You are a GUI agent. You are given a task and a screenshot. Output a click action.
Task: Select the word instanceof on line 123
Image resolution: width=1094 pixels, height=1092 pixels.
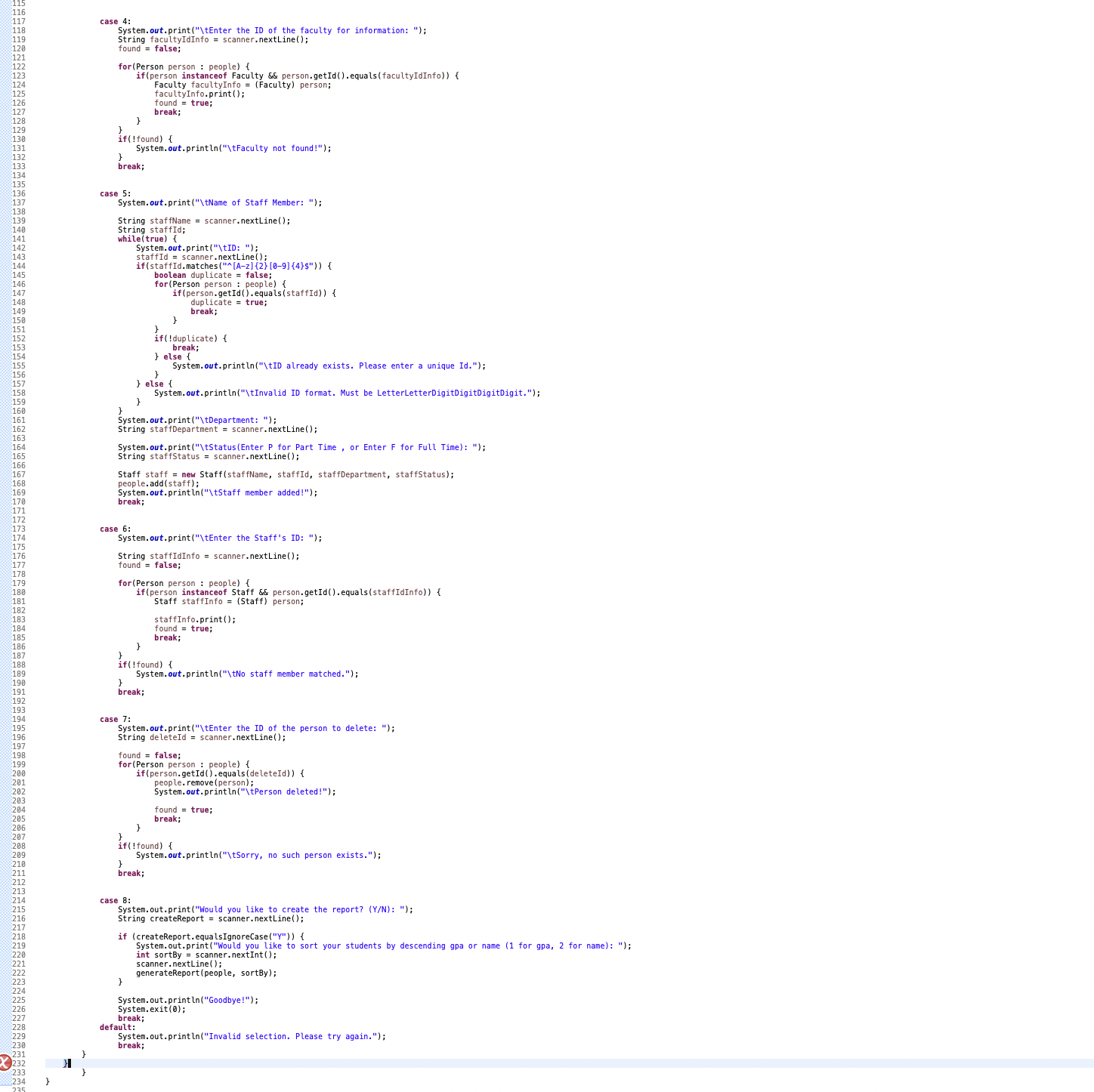pos(204,76)
